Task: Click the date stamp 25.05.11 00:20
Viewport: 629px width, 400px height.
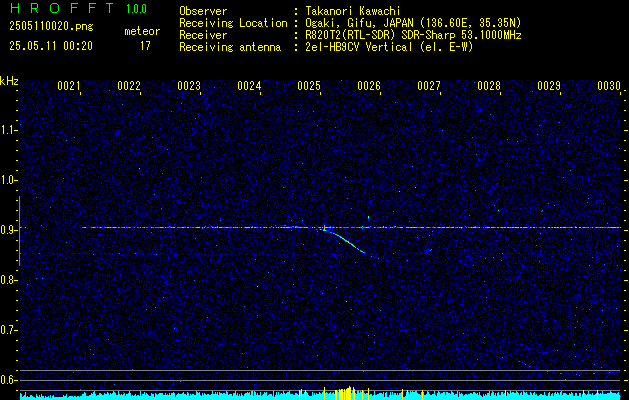Action: [51, 46]
